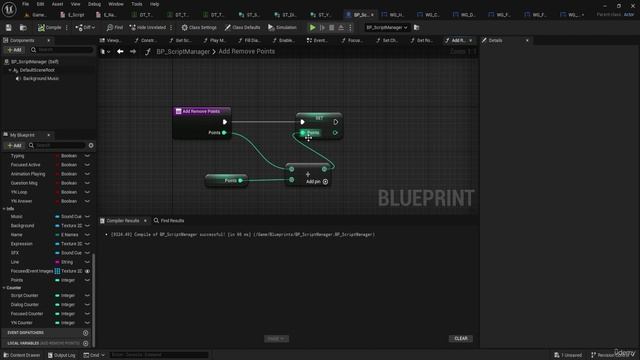Open the Tools menu
Image resolution: width=640 pixels, height=360 pixels.
pos(137,4)
